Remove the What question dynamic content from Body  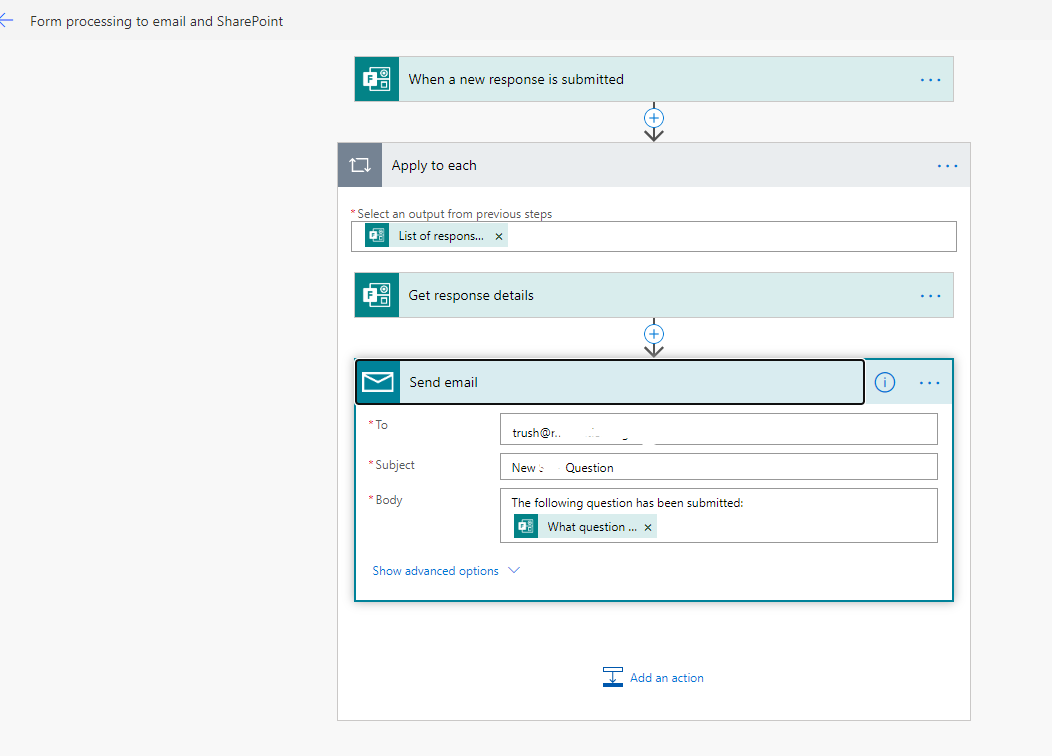[648, 526]
